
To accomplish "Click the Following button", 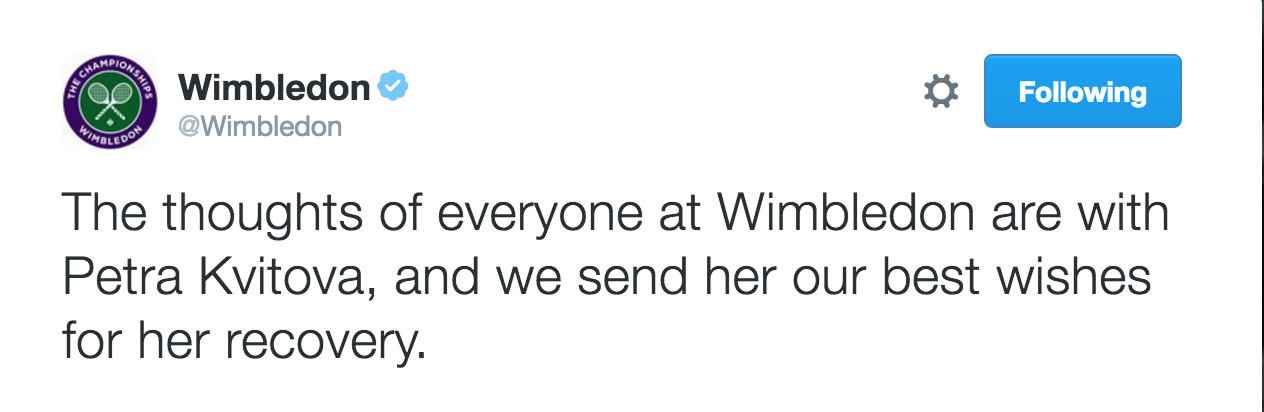I will (x=1082, y=92).
